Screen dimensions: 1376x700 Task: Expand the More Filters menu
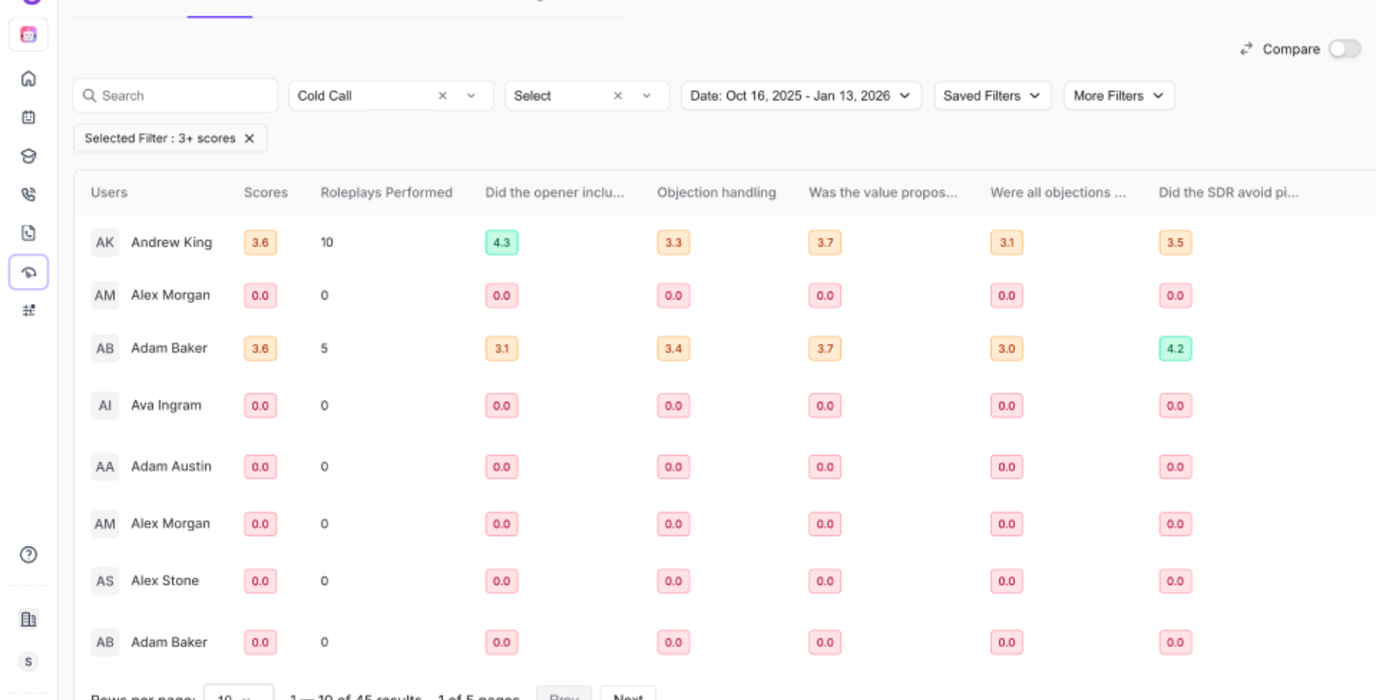(1118, 96)
